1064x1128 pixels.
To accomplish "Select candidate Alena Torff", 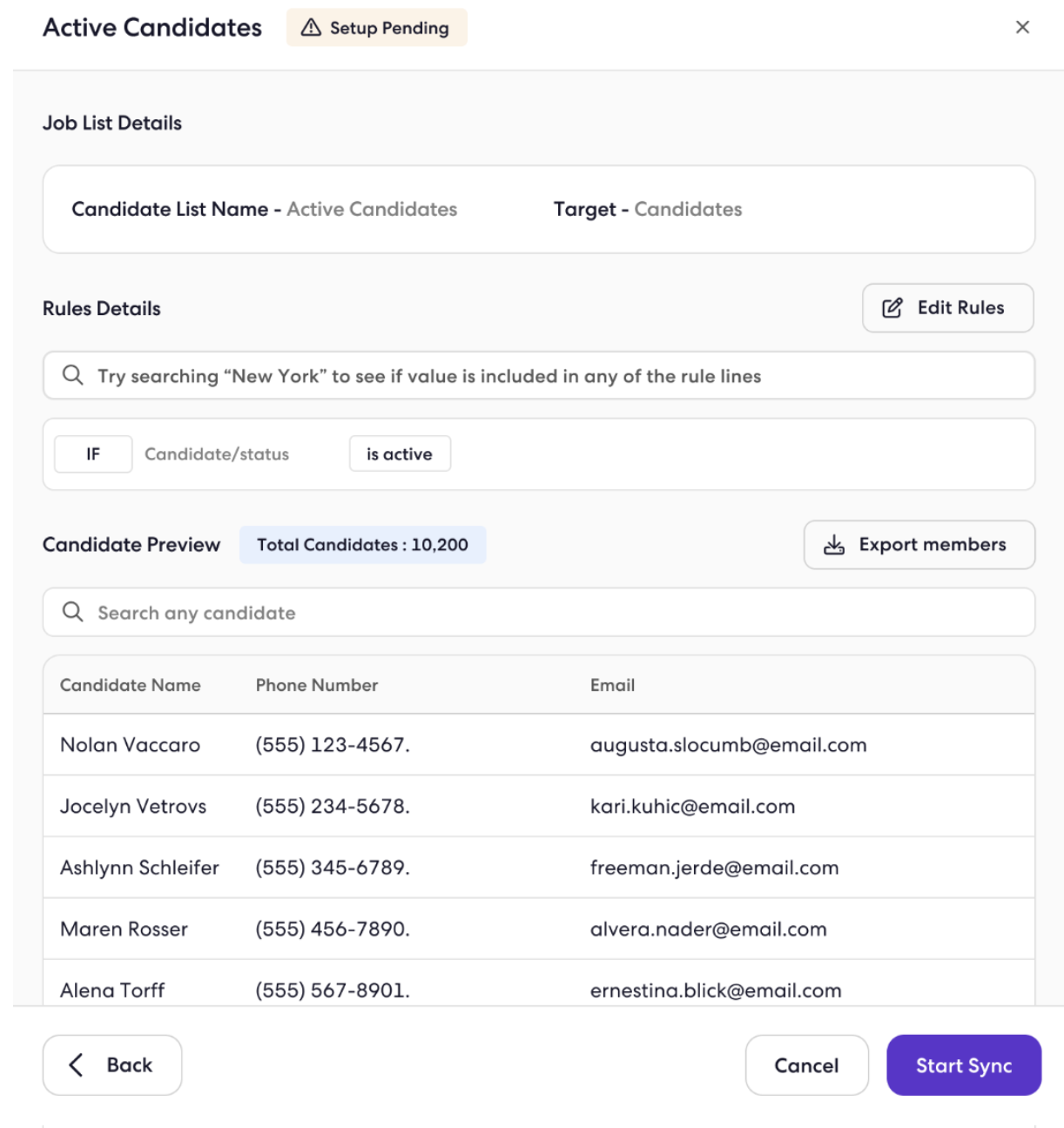I will coord(112,990).
